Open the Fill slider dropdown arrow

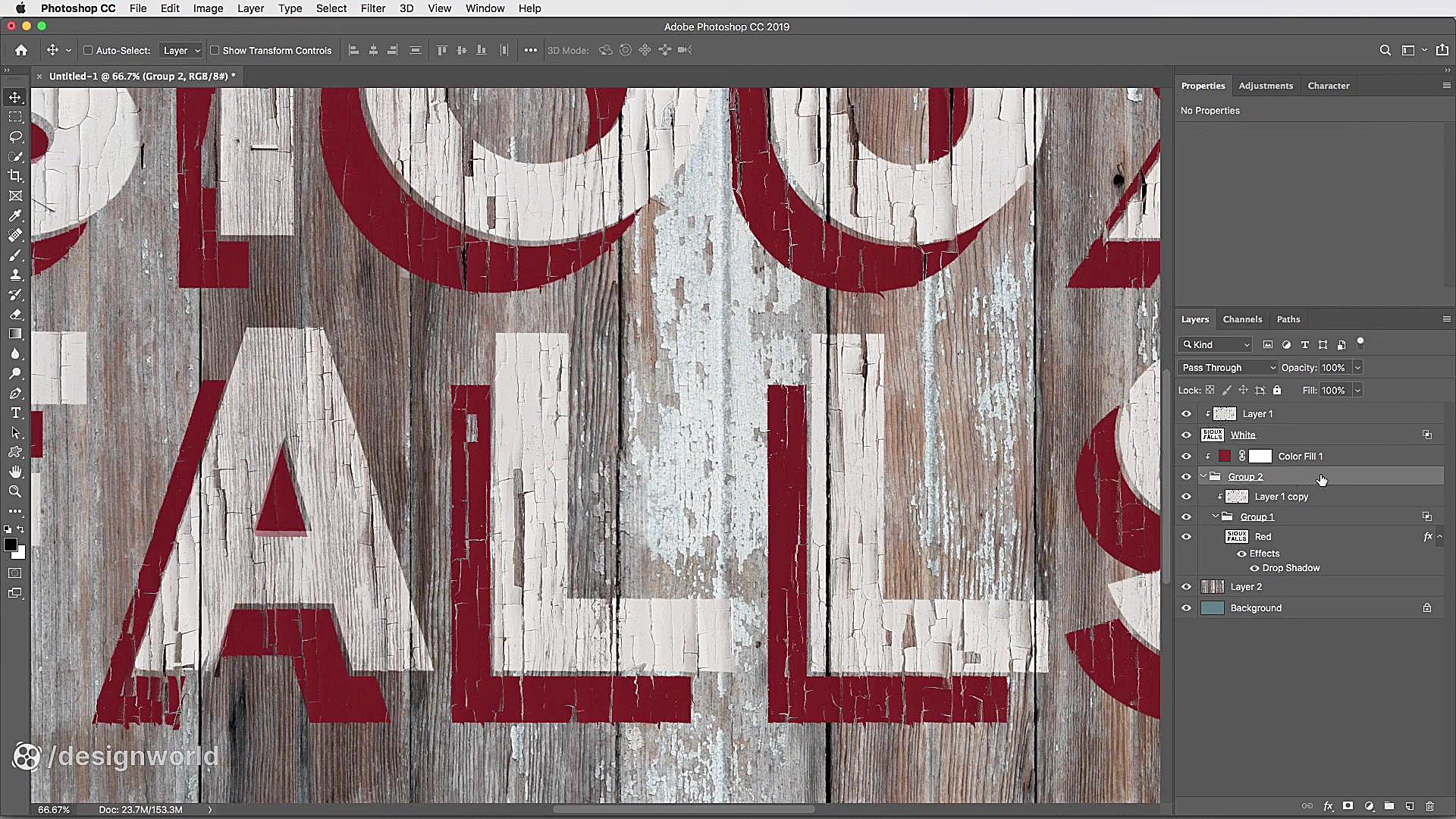pyautogui.click(x=1357, y=391)
